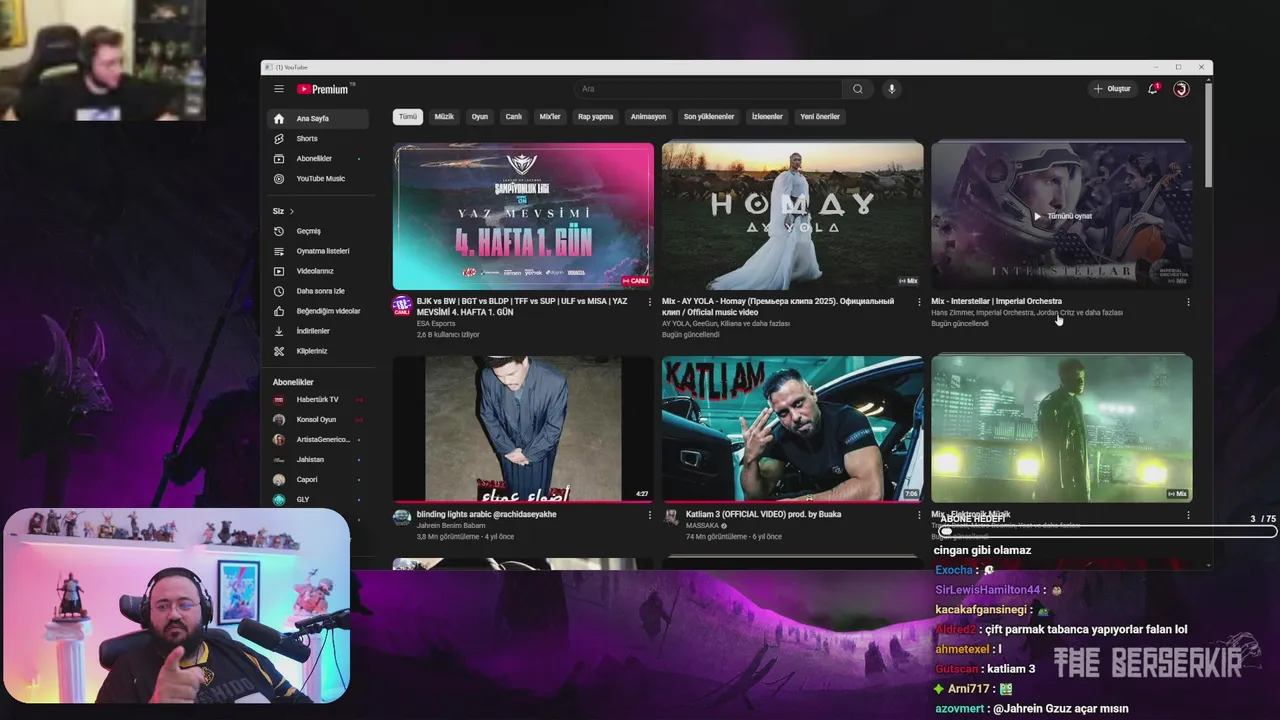
Task: Open options for AY YOLA Homay mix
Action: tap(919, 302)
